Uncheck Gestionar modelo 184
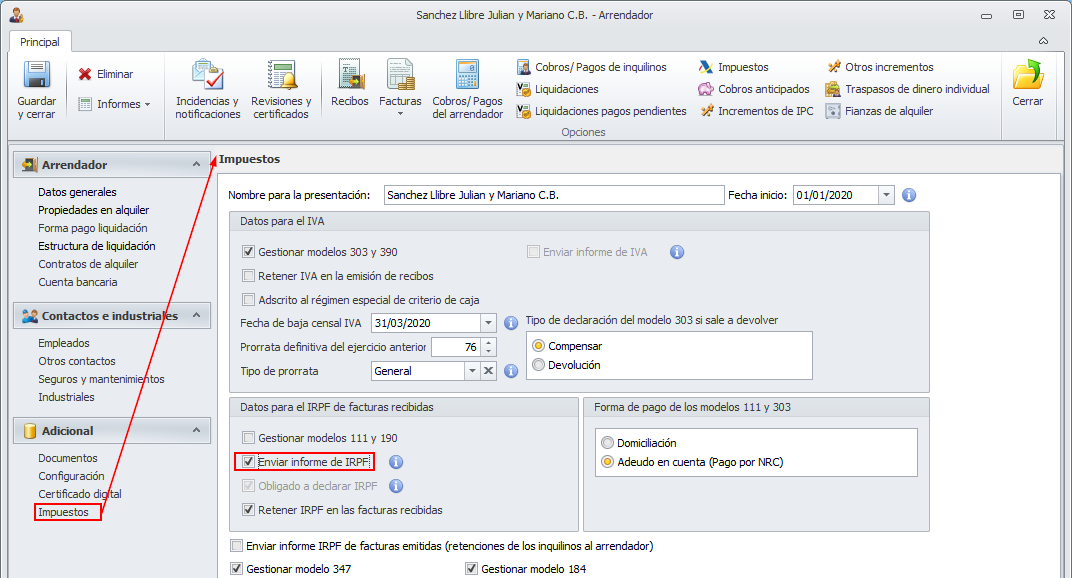 click(x=471, y=568)
